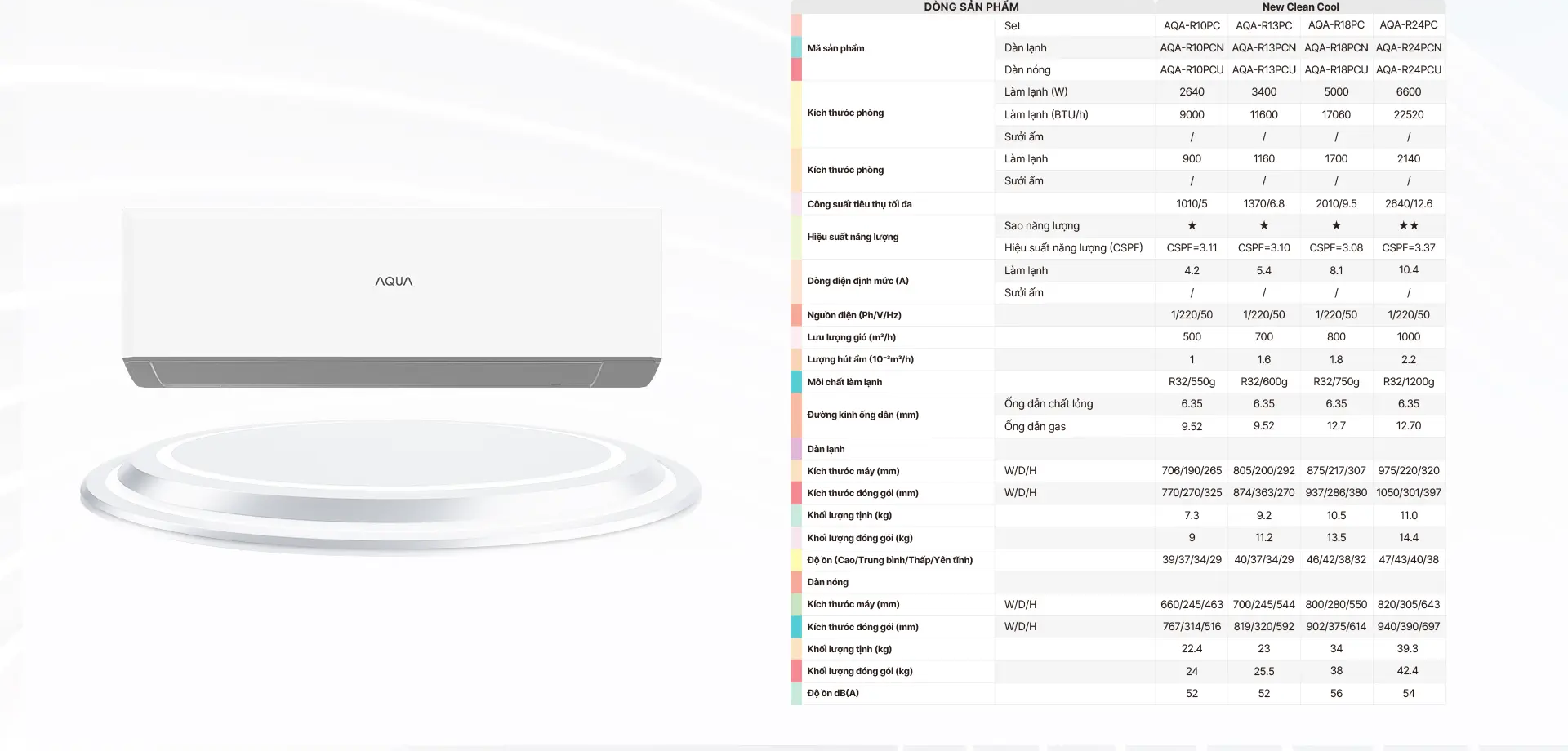Select the outdoor net weight "39.3"
Image resolution: width=1568 pixels, height=751 pixels.
point(1409,648)
